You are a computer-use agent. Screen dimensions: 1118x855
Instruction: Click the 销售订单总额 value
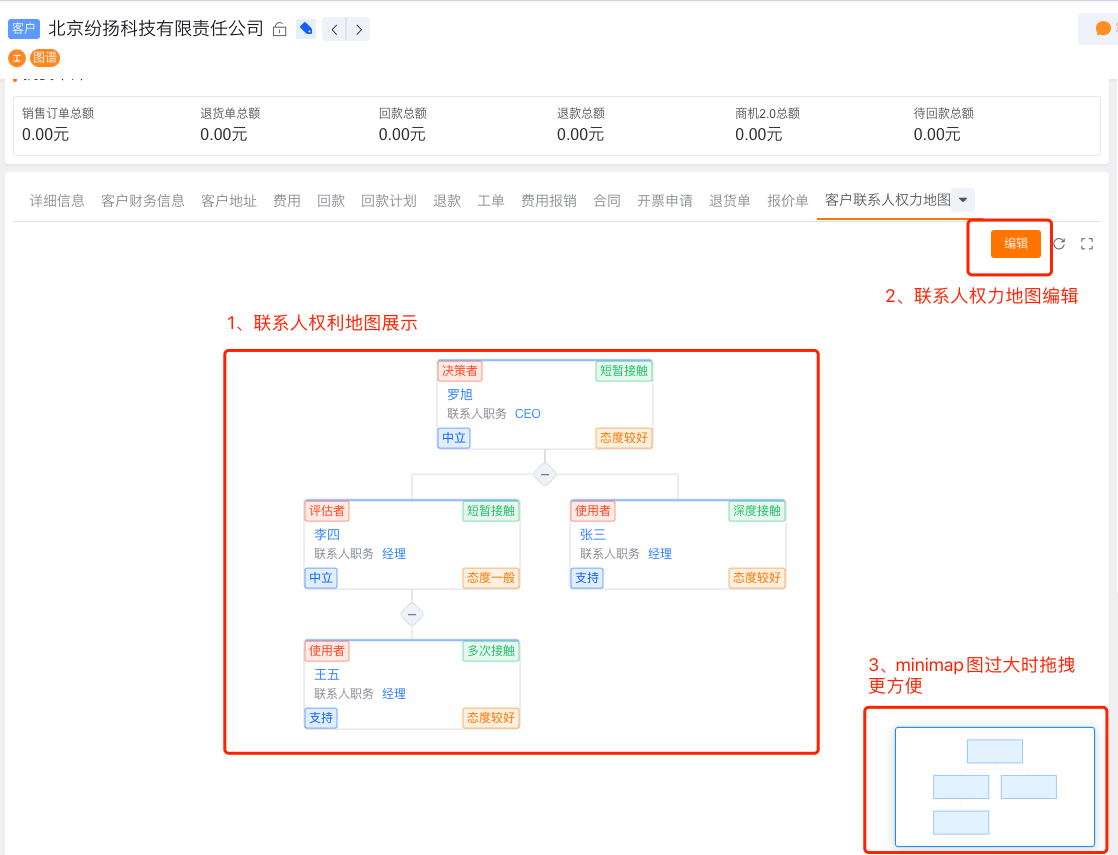46,135
